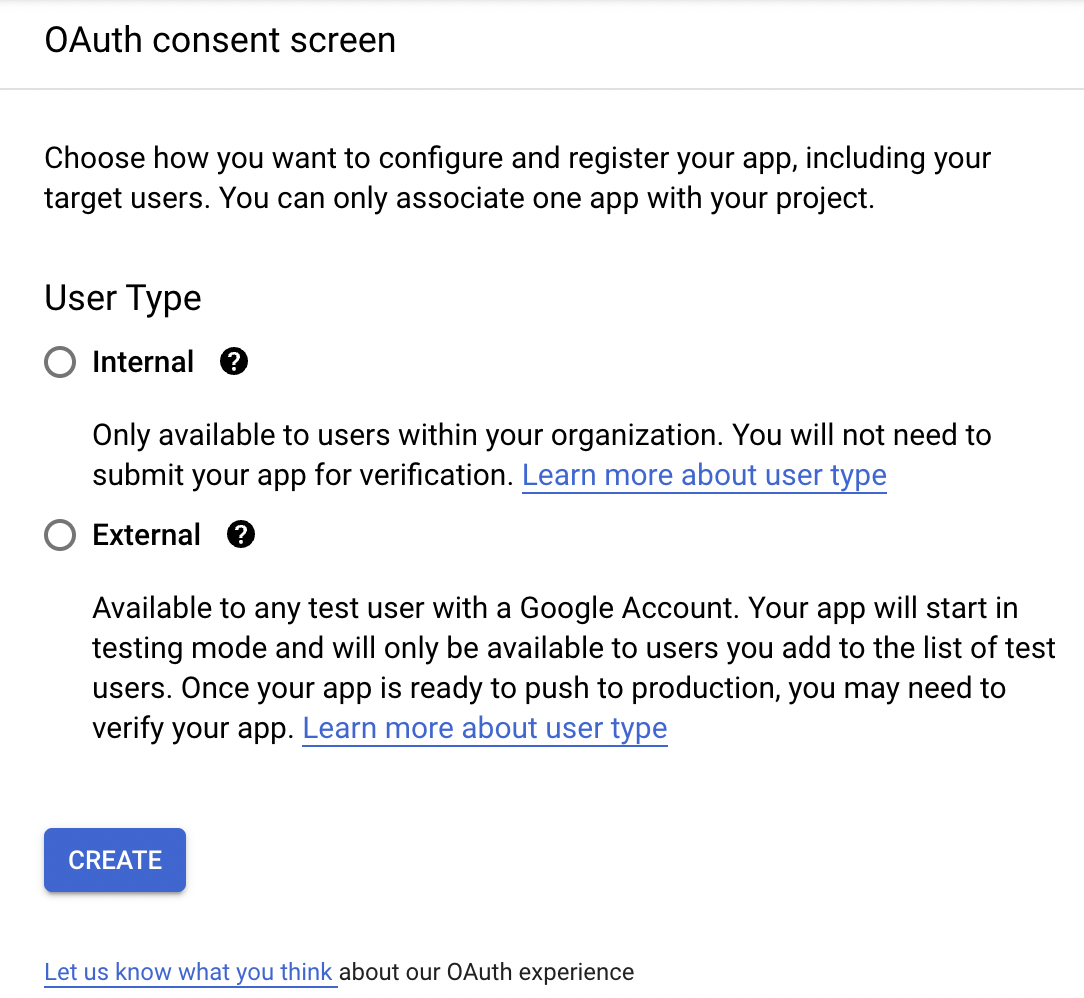Screen dimensions: 1084x998
Task: Click the bold 'External' label text
Action: click(x=147, y=536)
